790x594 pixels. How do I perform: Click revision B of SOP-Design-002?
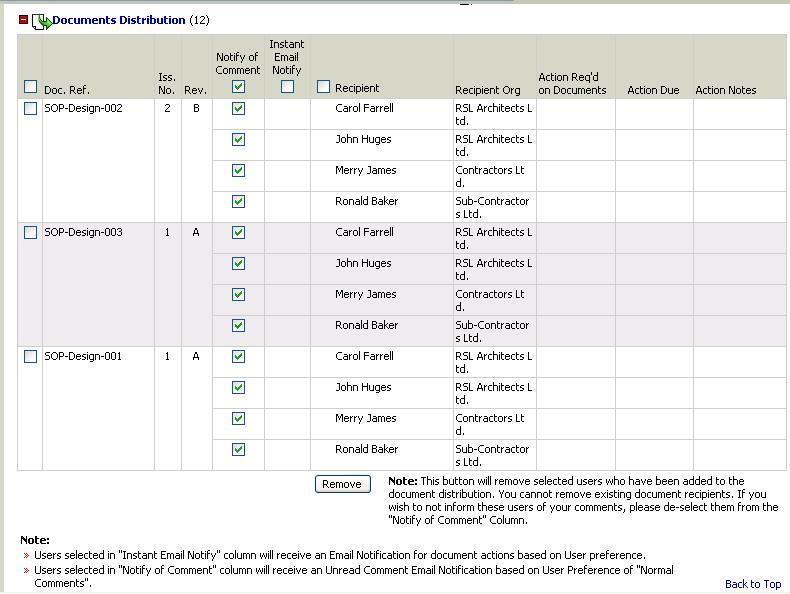(x=196, y=108)
